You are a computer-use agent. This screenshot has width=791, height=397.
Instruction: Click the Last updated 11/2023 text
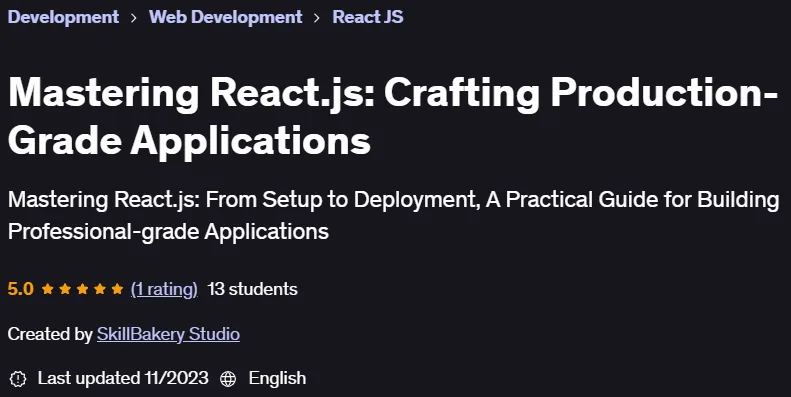(x=123, y=378)
